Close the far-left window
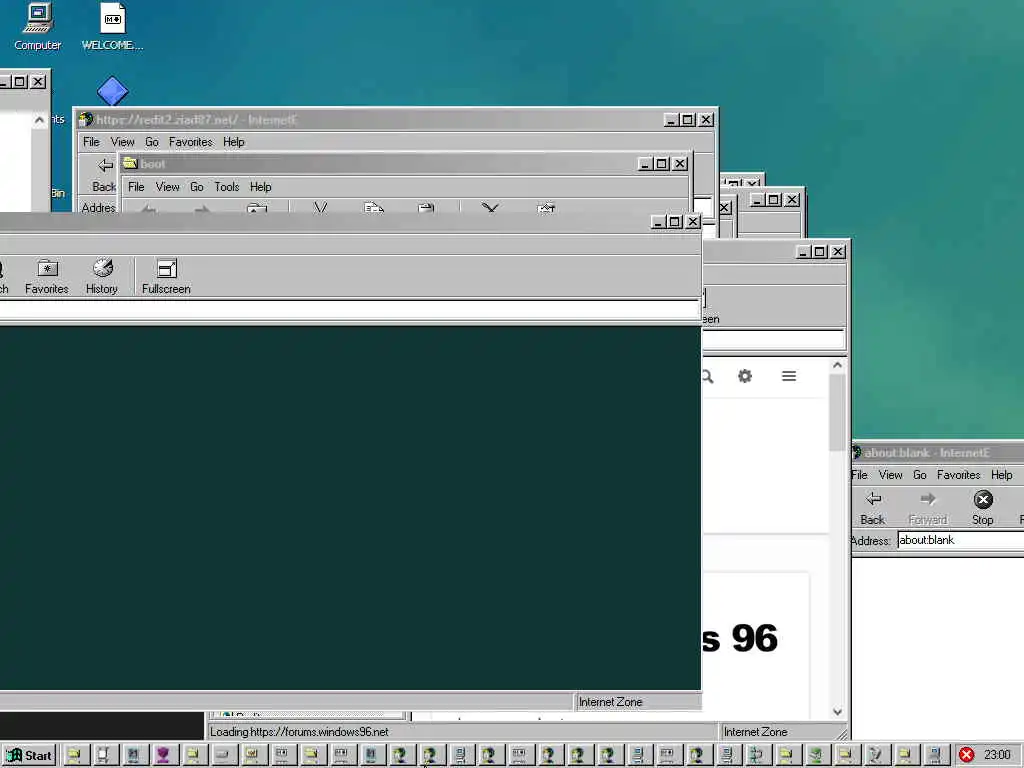Screen dimensions: 1024x768 coord(38,82)
